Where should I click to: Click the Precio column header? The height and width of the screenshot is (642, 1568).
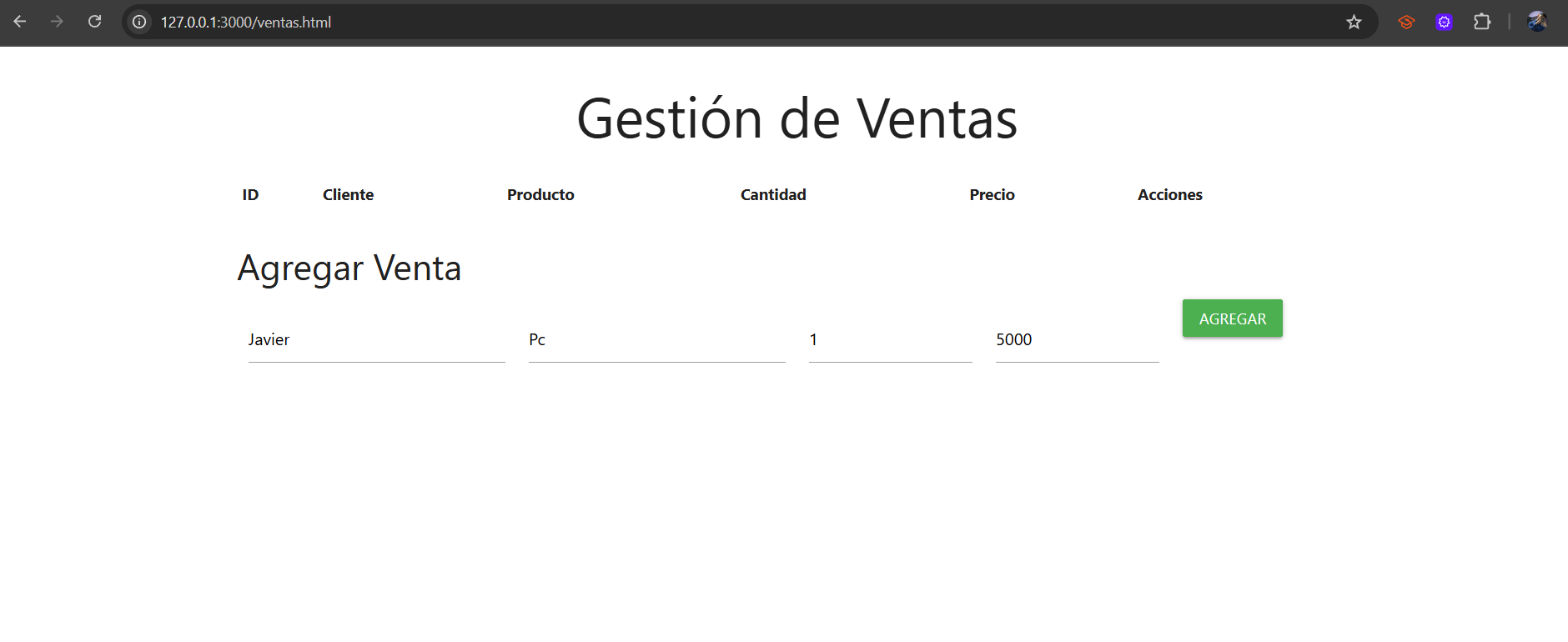(x=992, y=194)
